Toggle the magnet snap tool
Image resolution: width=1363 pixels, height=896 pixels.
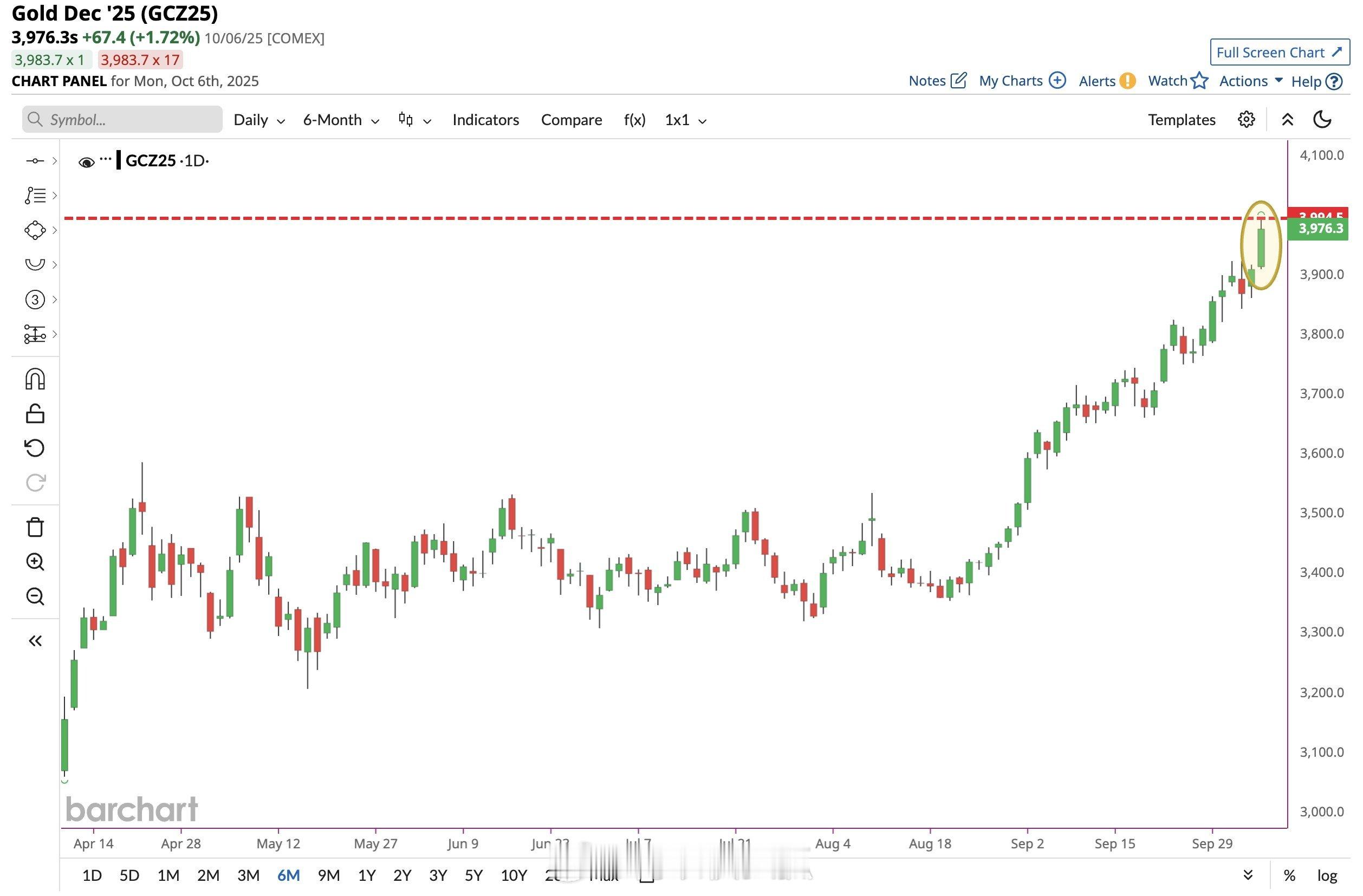(35, 380)
